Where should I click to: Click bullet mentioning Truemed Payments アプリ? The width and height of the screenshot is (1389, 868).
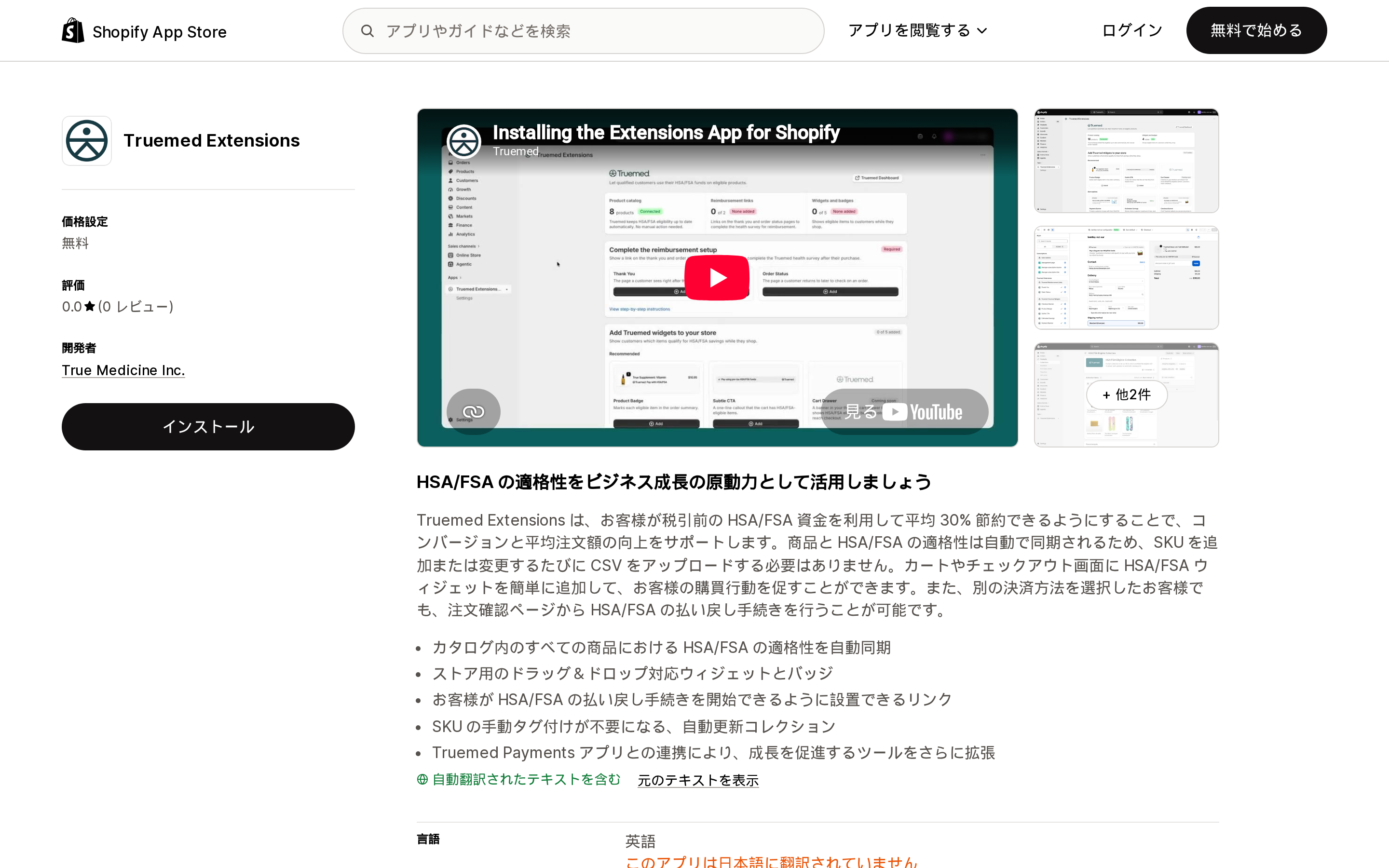713,753
